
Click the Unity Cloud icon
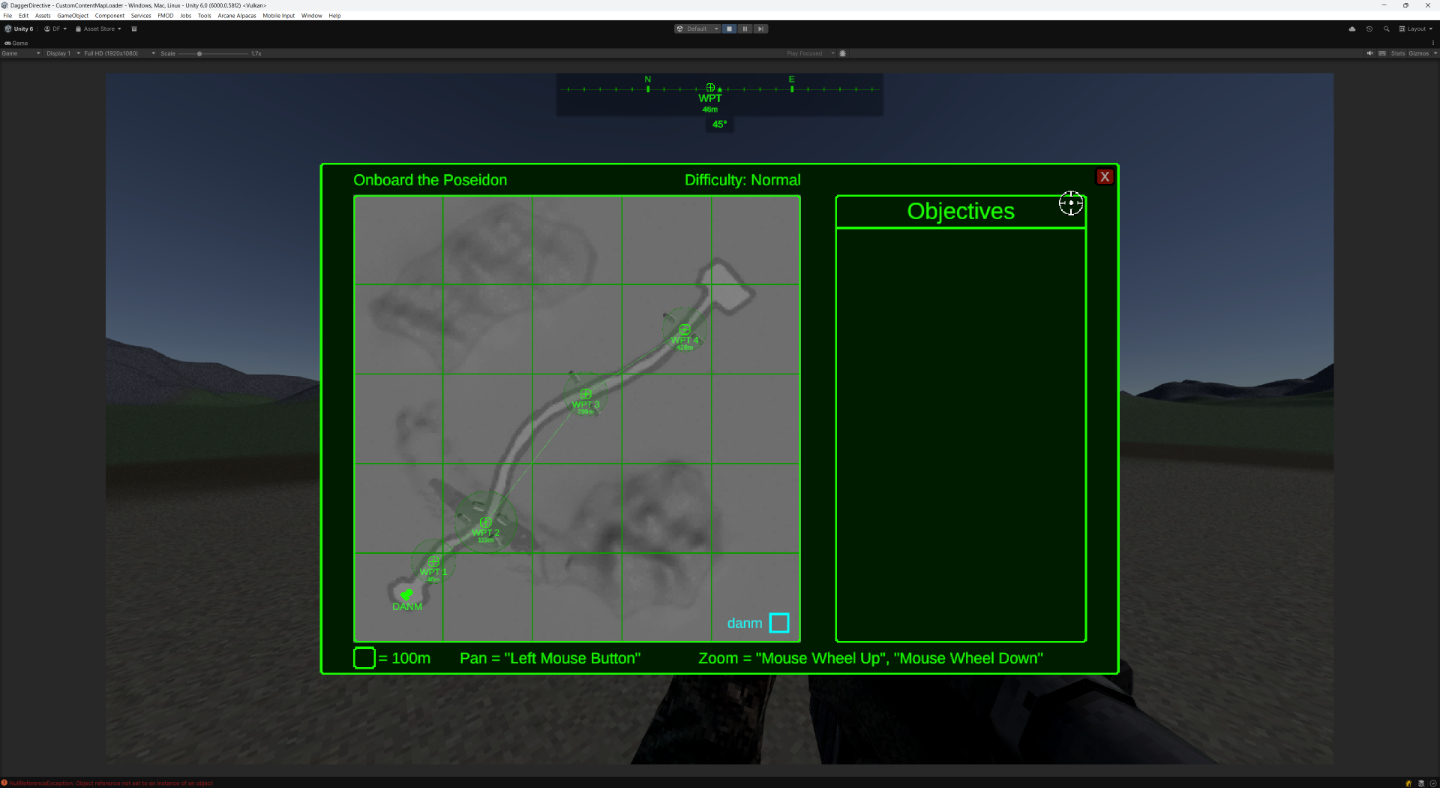(1352, 29)
